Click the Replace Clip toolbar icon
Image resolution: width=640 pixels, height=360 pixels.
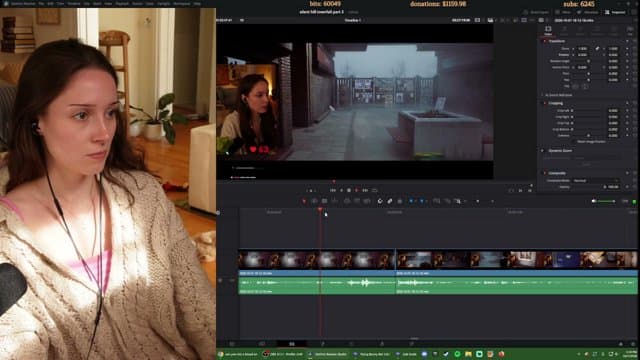point(367,201)
